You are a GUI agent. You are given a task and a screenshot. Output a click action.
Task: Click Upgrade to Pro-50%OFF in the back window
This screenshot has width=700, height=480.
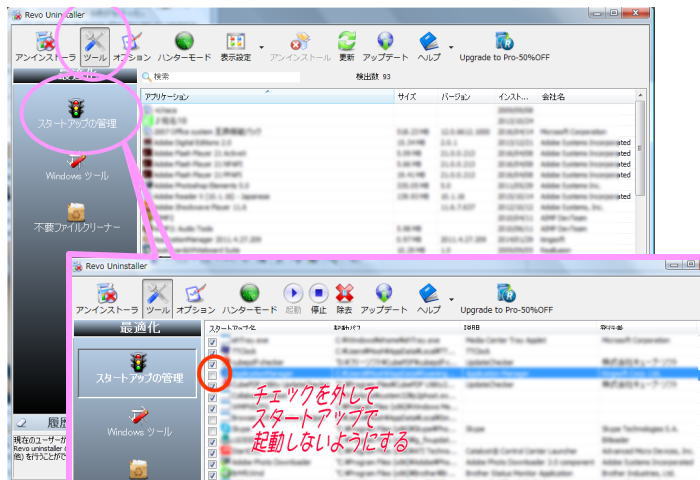(504, 47)
